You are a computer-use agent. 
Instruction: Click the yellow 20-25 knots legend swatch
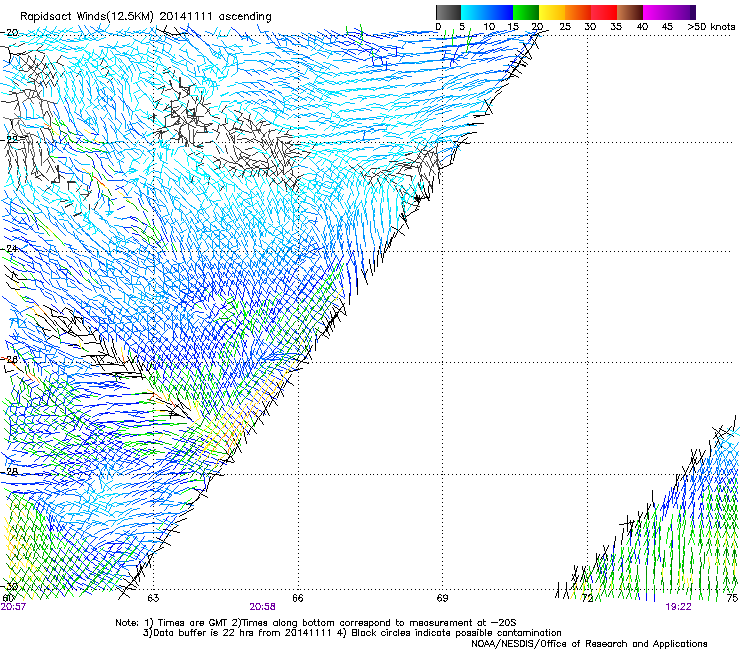pyautogui.click(x=552, y=12)
